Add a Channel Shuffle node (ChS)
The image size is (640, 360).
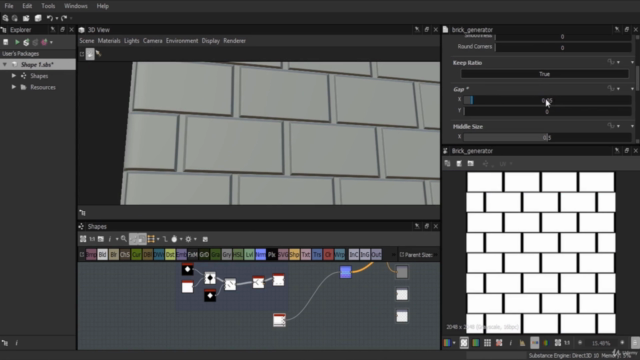point(125,255)
